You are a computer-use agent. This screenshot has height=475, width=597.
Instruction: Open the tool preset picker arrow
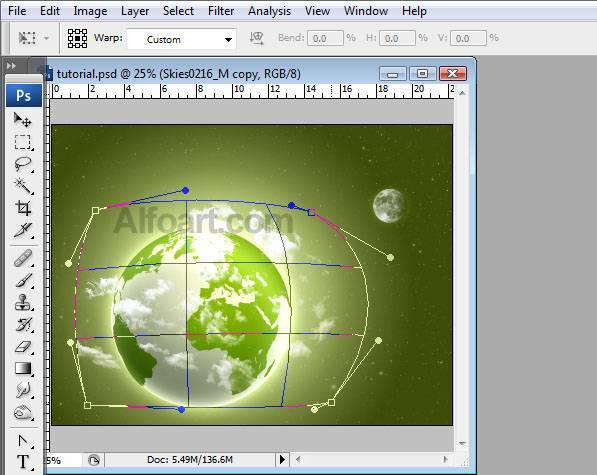(x=46, y=38)
